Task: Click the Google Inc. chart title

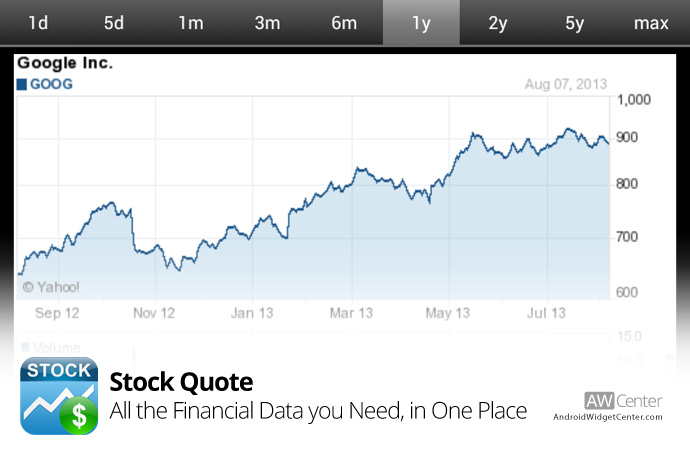Action: (65, 64)
